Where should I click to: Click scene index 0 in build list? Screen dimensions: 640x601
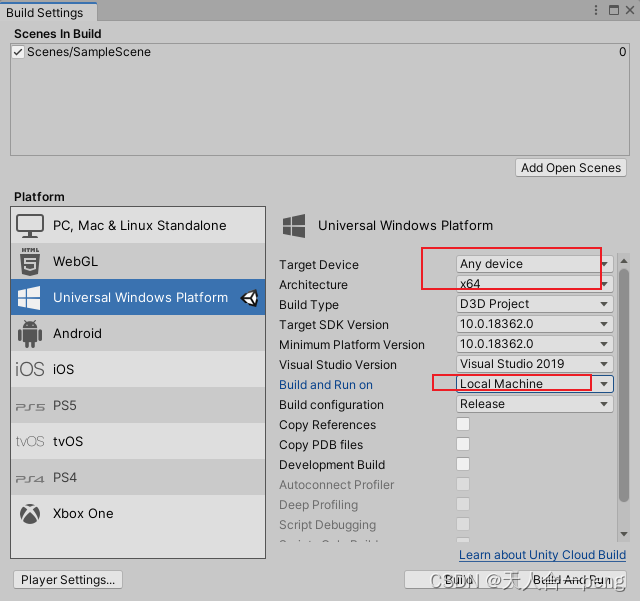(622, 52)
